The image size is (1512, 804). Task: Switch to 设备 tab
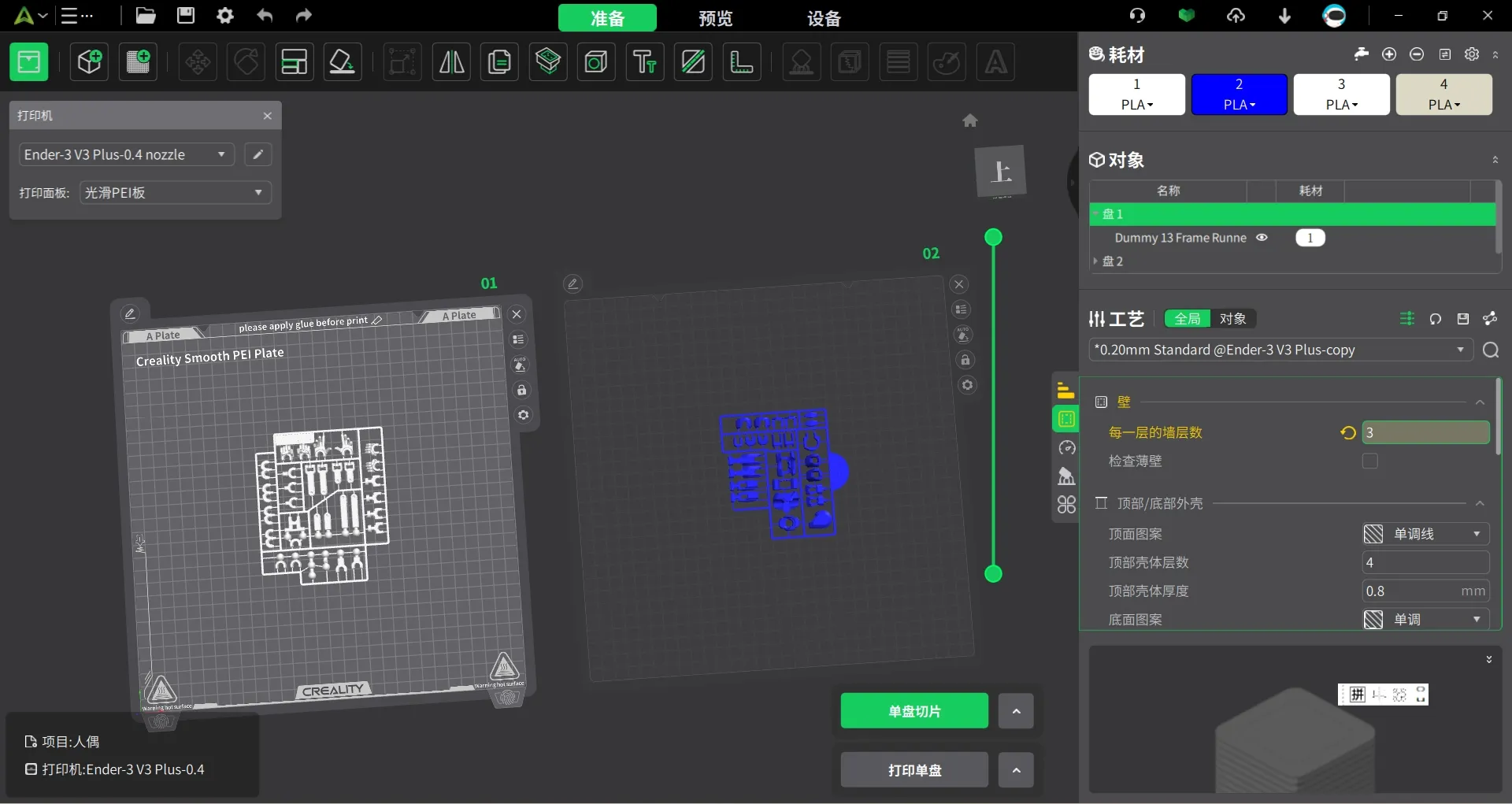tap(824, 17)
